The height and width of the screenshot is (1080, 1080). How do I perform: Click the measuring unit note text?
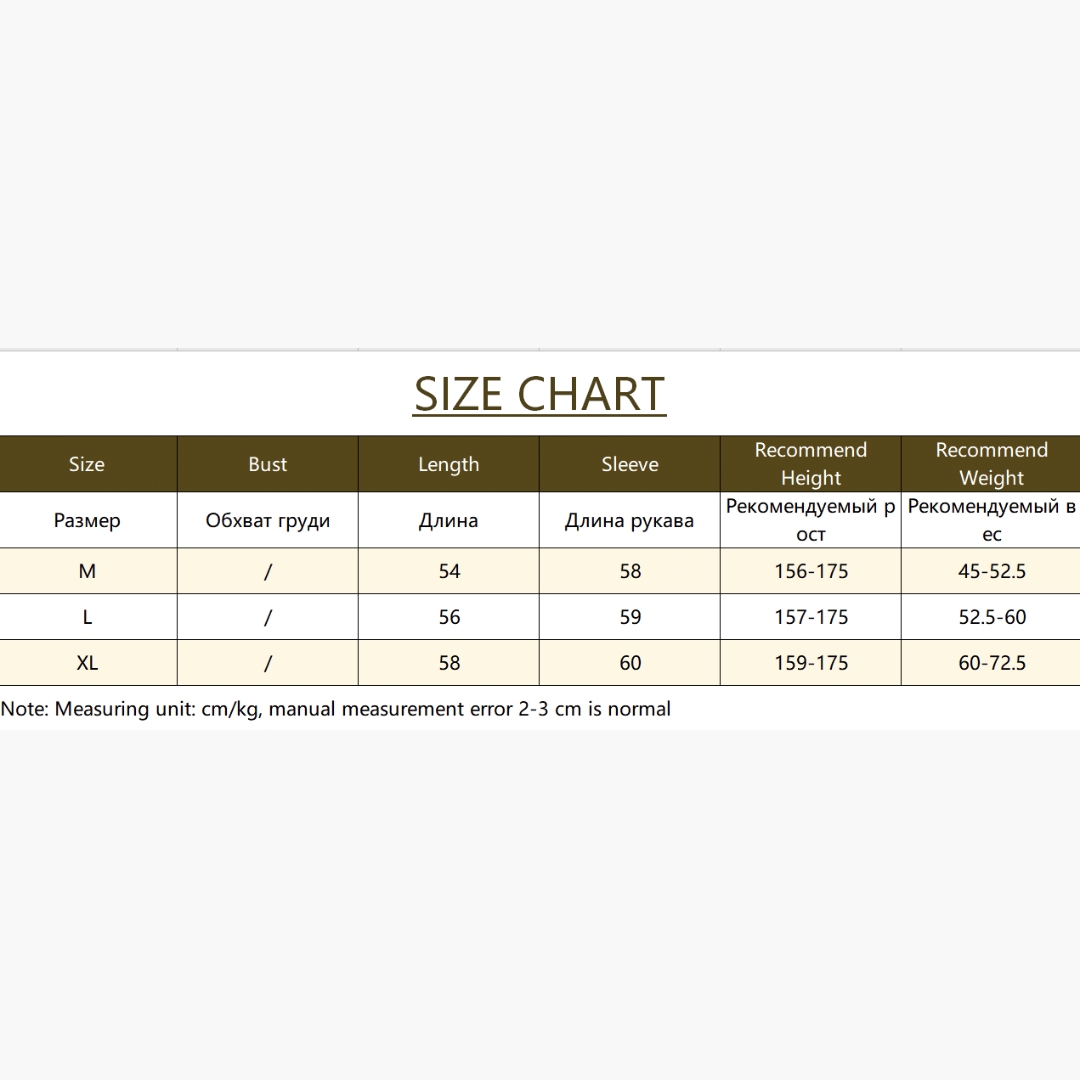click(335, 709)
